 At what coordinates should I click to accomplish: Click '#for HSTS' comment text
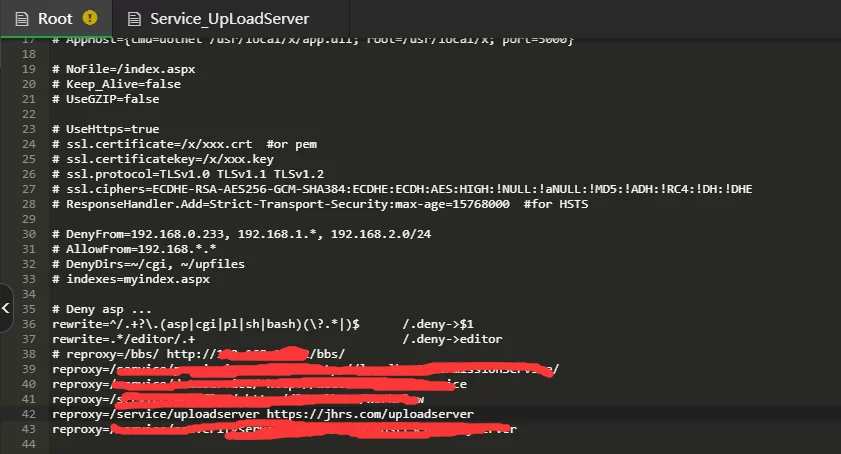(x=556, y=204)
